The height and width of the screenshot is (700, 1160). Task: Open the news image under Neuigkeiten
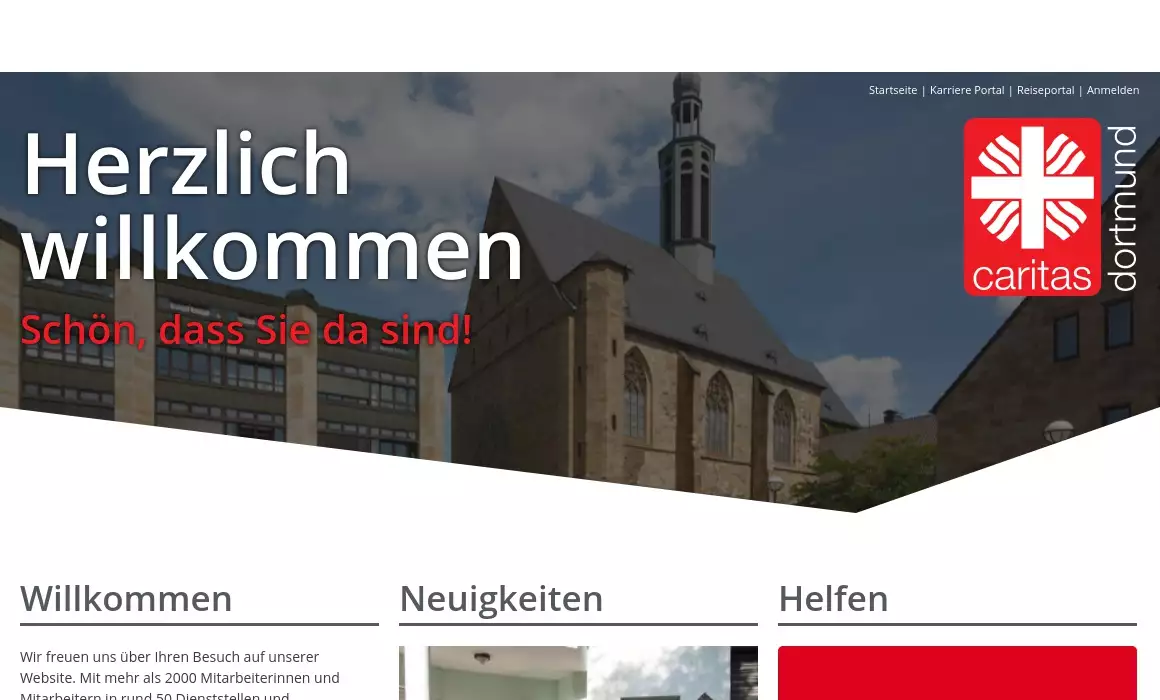click(x=578, y=673)
